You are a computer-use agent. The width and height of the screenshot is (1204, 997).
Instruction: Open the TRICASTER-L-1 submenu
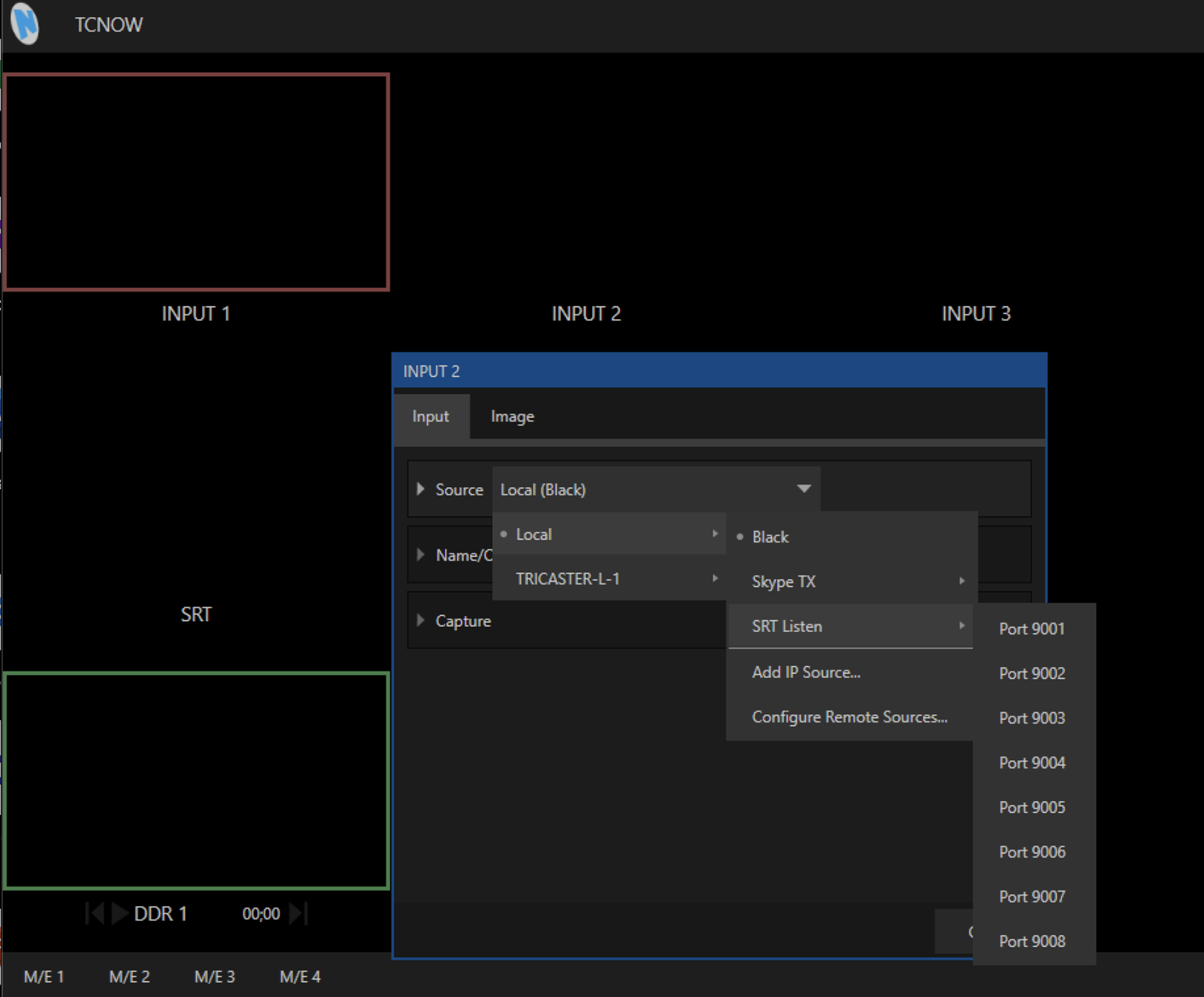tap(609, 578)
